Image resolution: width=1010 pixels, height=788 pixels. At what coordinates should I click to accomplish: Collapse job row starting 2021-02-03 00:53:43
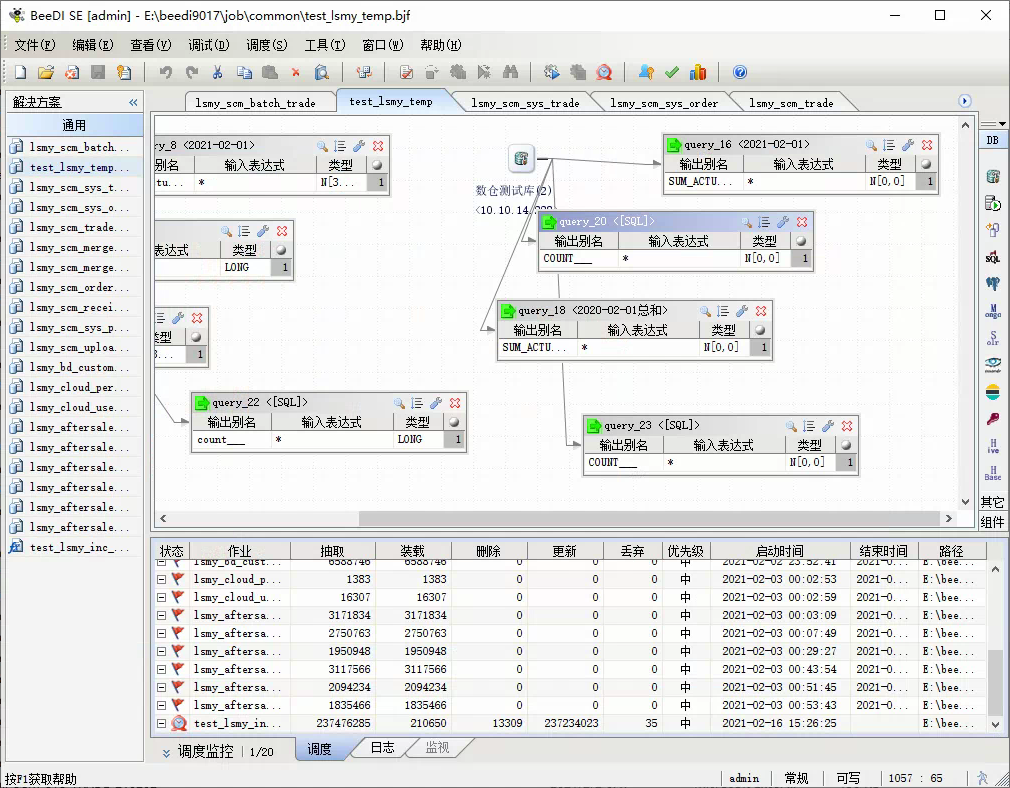162,706
